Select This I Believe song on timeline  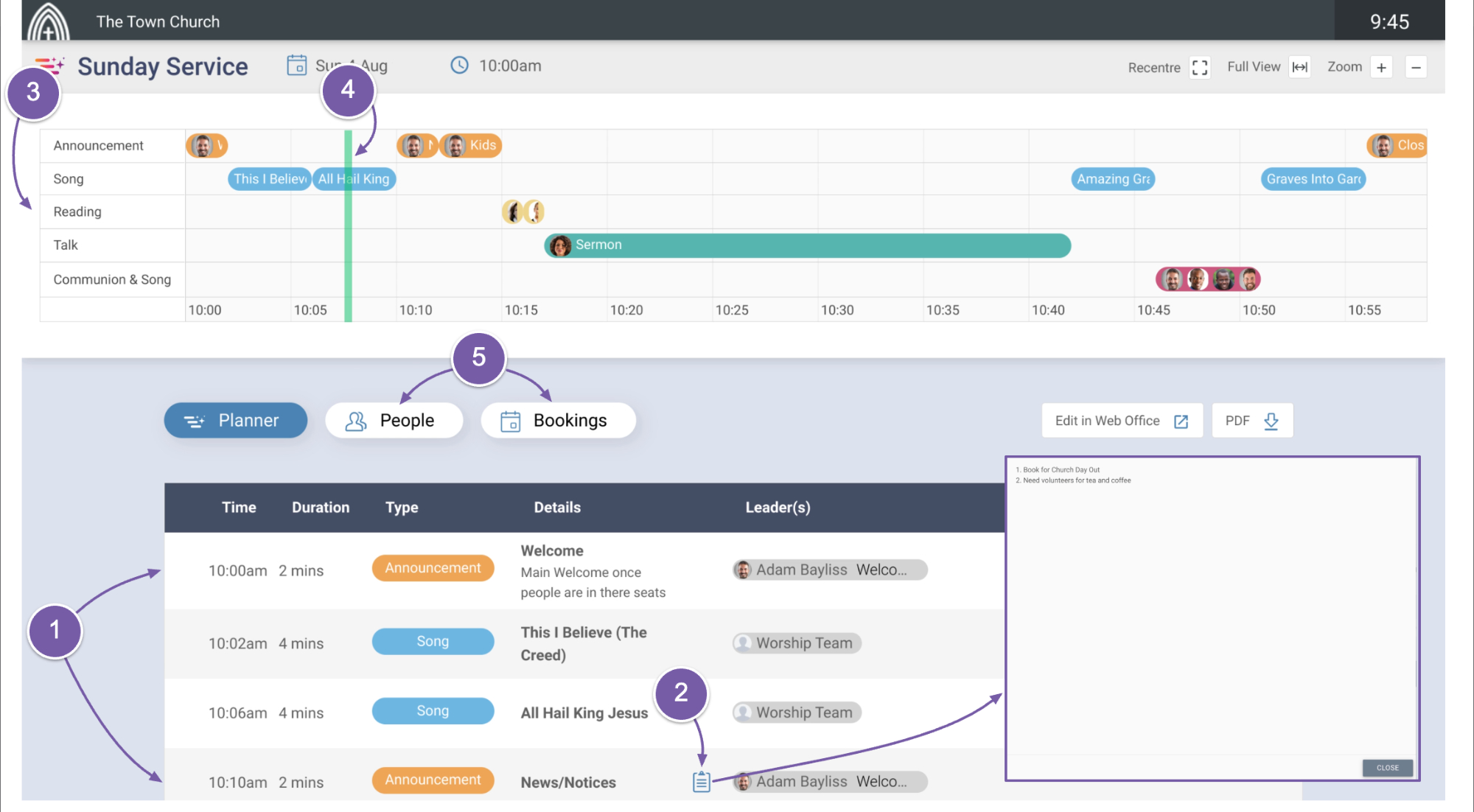[x=270, y=179]
